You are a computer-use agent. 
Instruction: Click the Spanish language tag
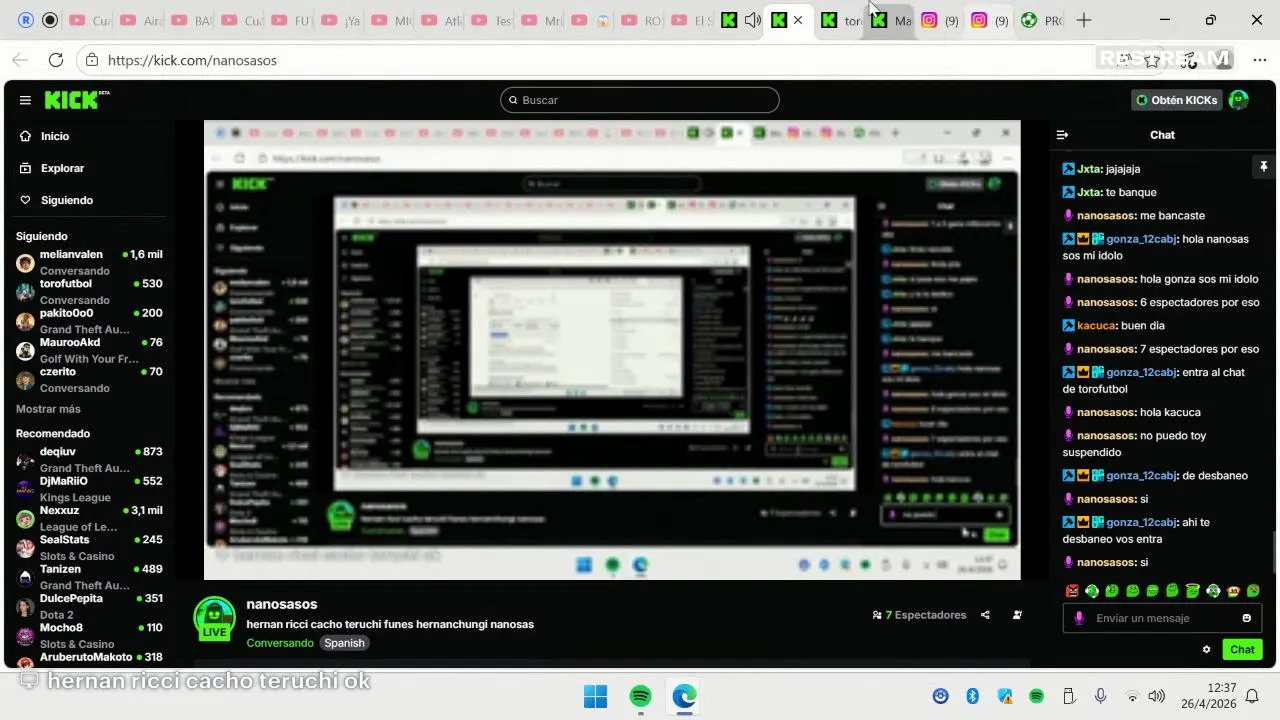tap(344, 643)
